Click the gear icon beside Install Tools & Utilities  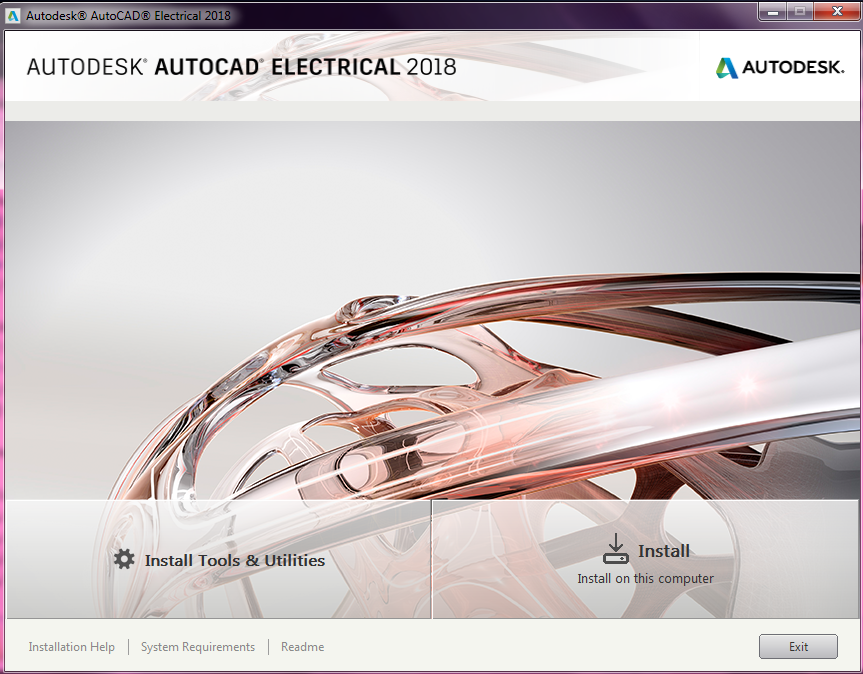124,559
